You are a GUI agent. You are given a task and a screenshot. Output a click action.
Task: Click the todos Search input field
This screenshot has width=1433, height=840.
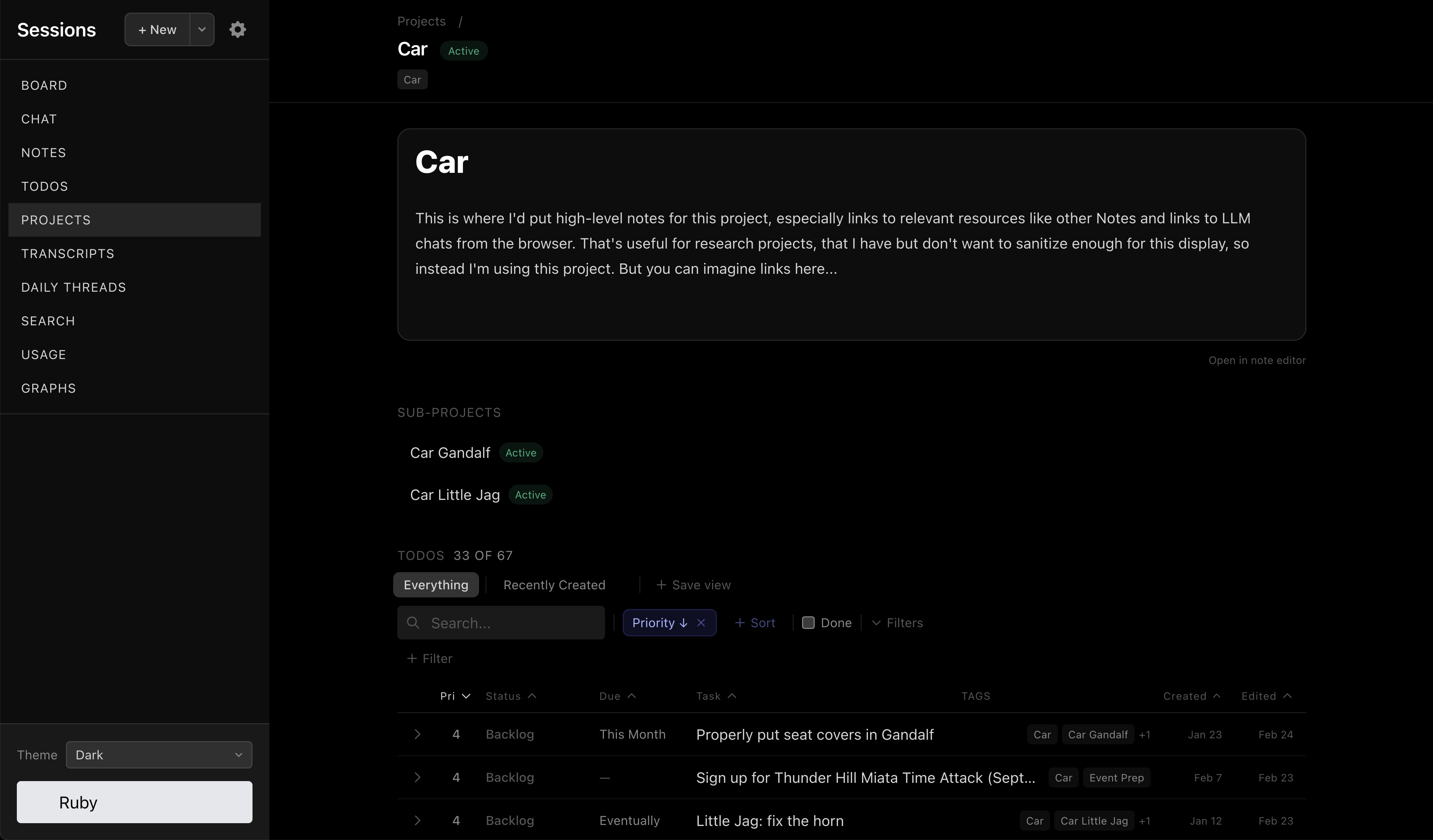pos(512,623)
